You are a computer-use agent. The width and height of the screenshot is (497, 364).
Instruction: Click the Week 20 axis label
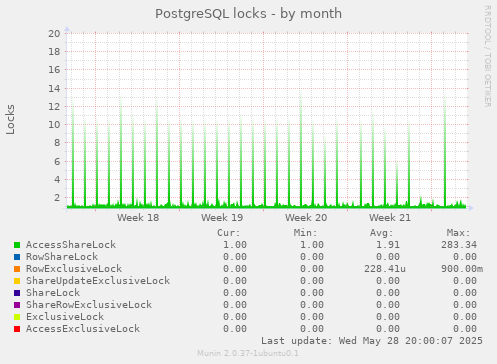pos(306,218)
